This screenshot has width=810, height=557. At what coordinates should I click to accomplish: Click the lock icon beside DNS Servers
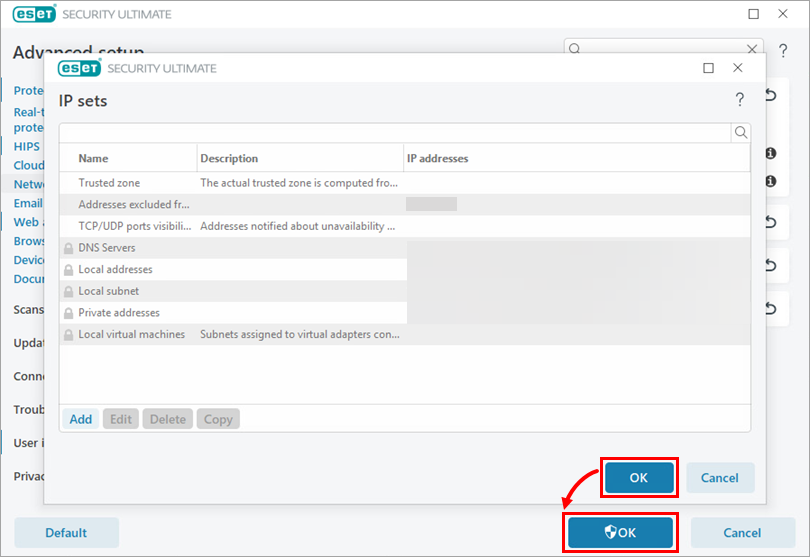(68, 248)
